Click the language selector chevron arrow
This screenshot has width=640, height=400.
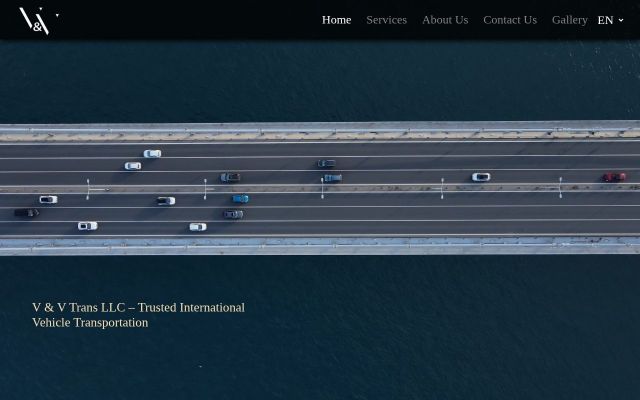pyautogui.click(x=621, y=20)
